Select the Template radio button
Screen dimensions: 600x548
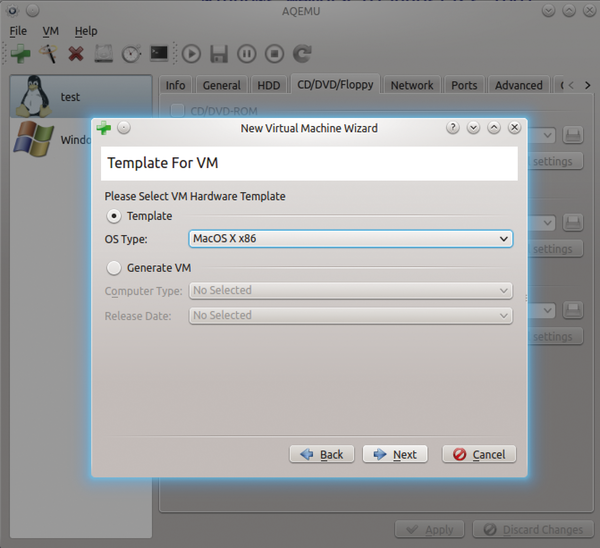point(114,215)
